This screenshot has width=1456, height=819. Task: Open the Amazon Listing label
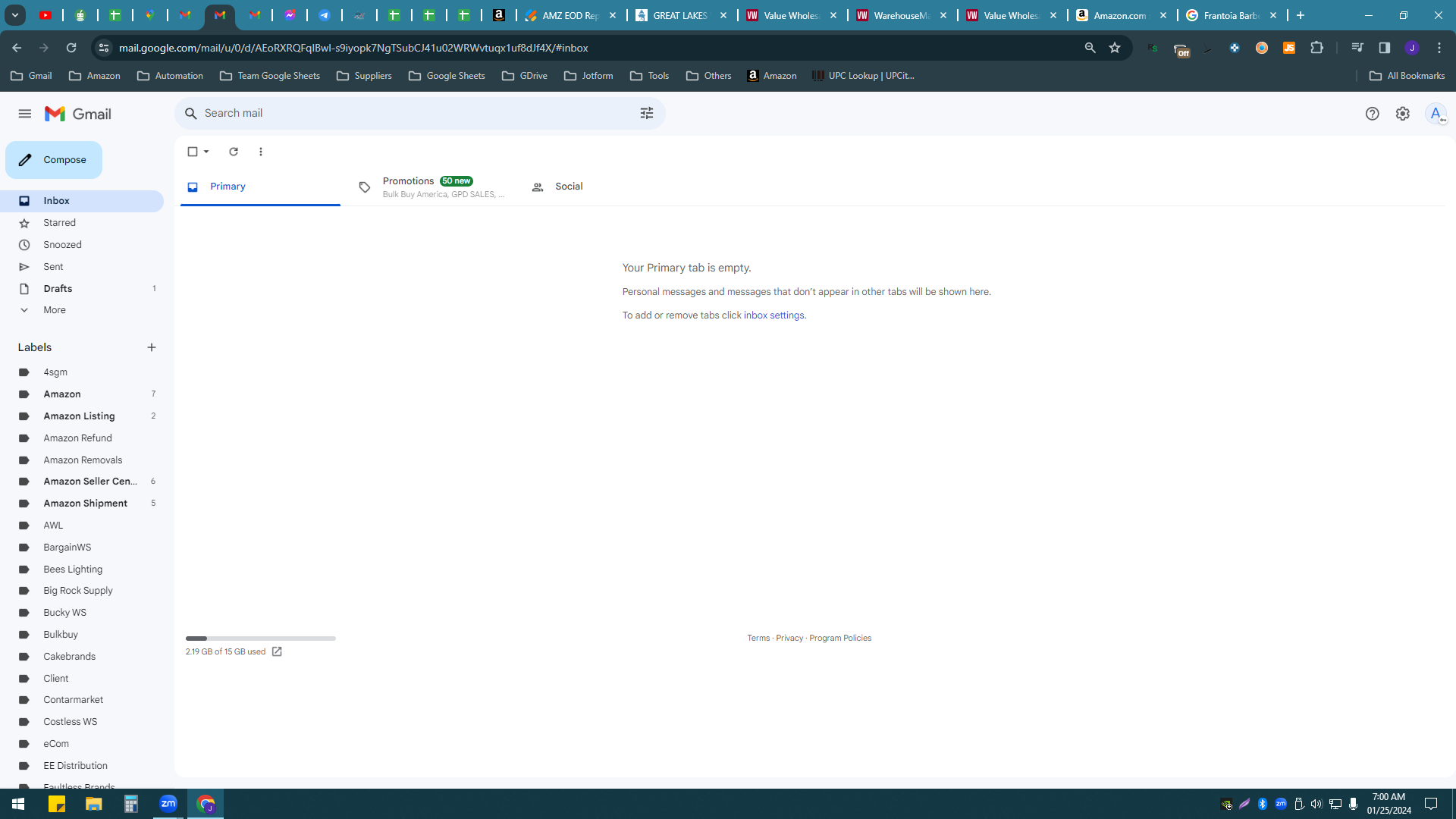[82, 416]
